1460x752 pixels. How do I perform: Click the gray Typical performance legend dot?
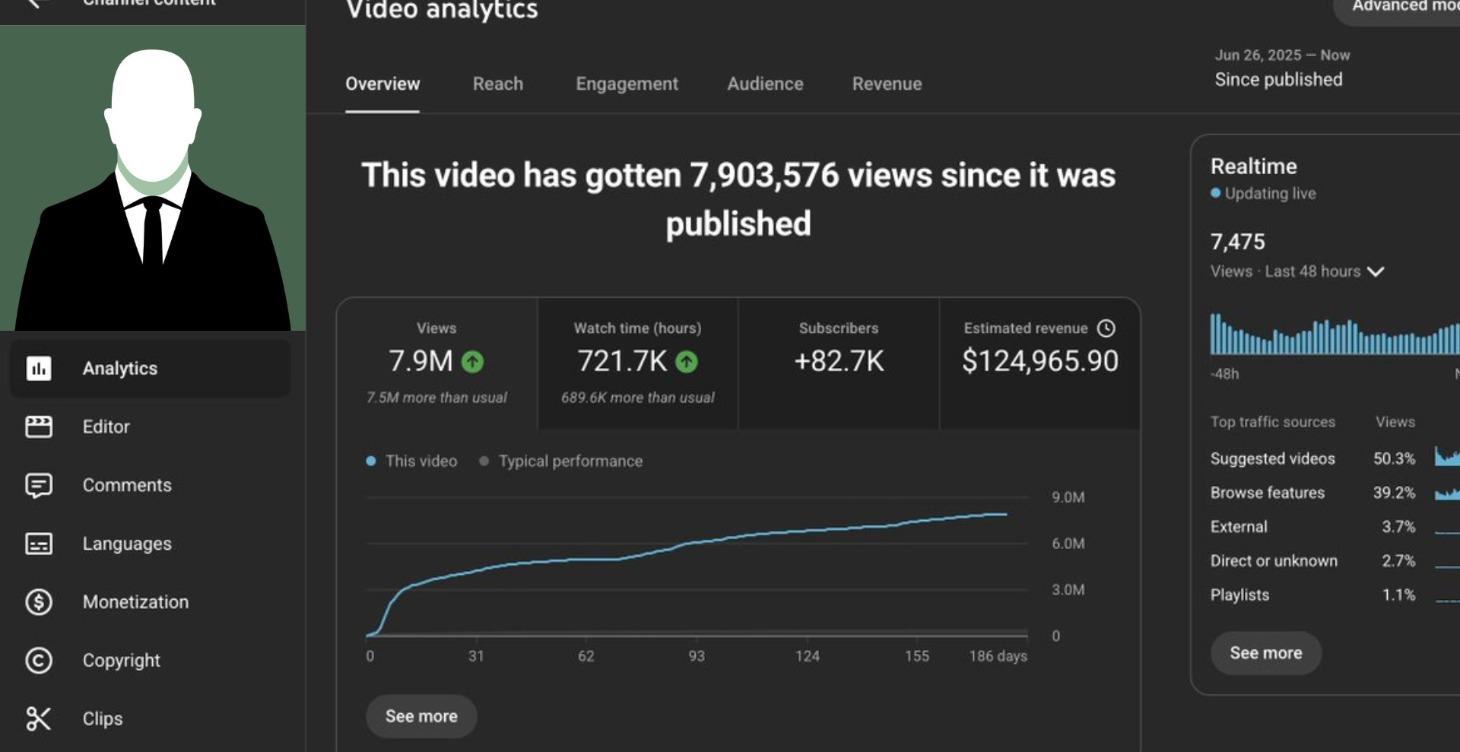[484, 461]
